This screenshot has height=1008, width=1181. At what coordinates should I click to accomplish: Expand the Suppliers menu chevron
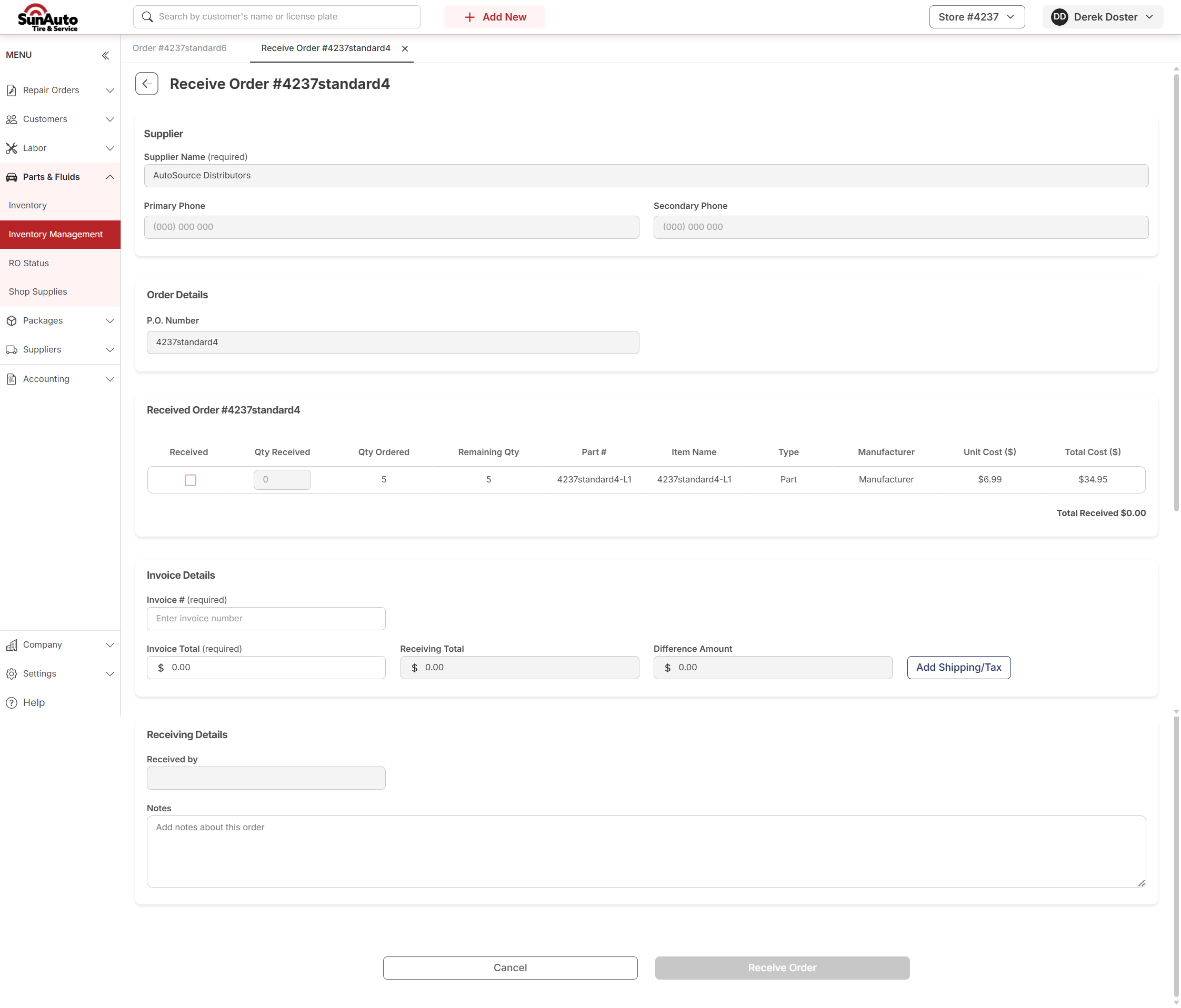(110, 350)
